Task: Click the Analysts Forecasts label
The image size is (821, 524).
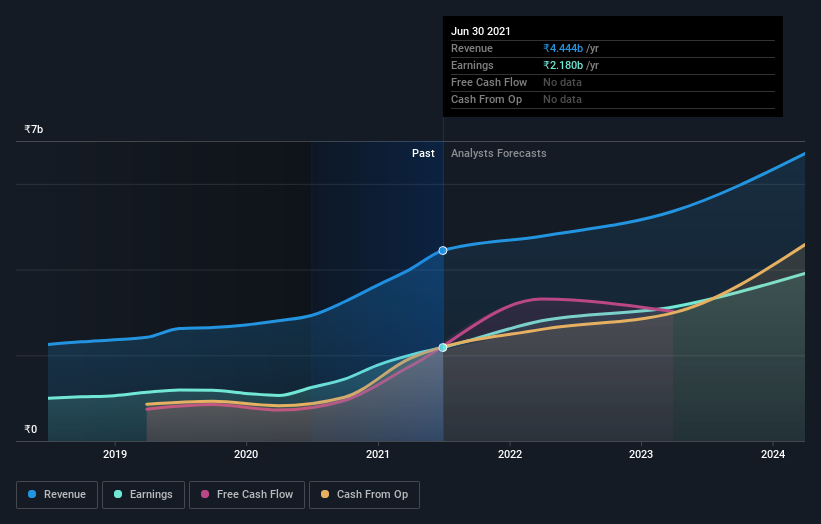Action: pos(498,153)
